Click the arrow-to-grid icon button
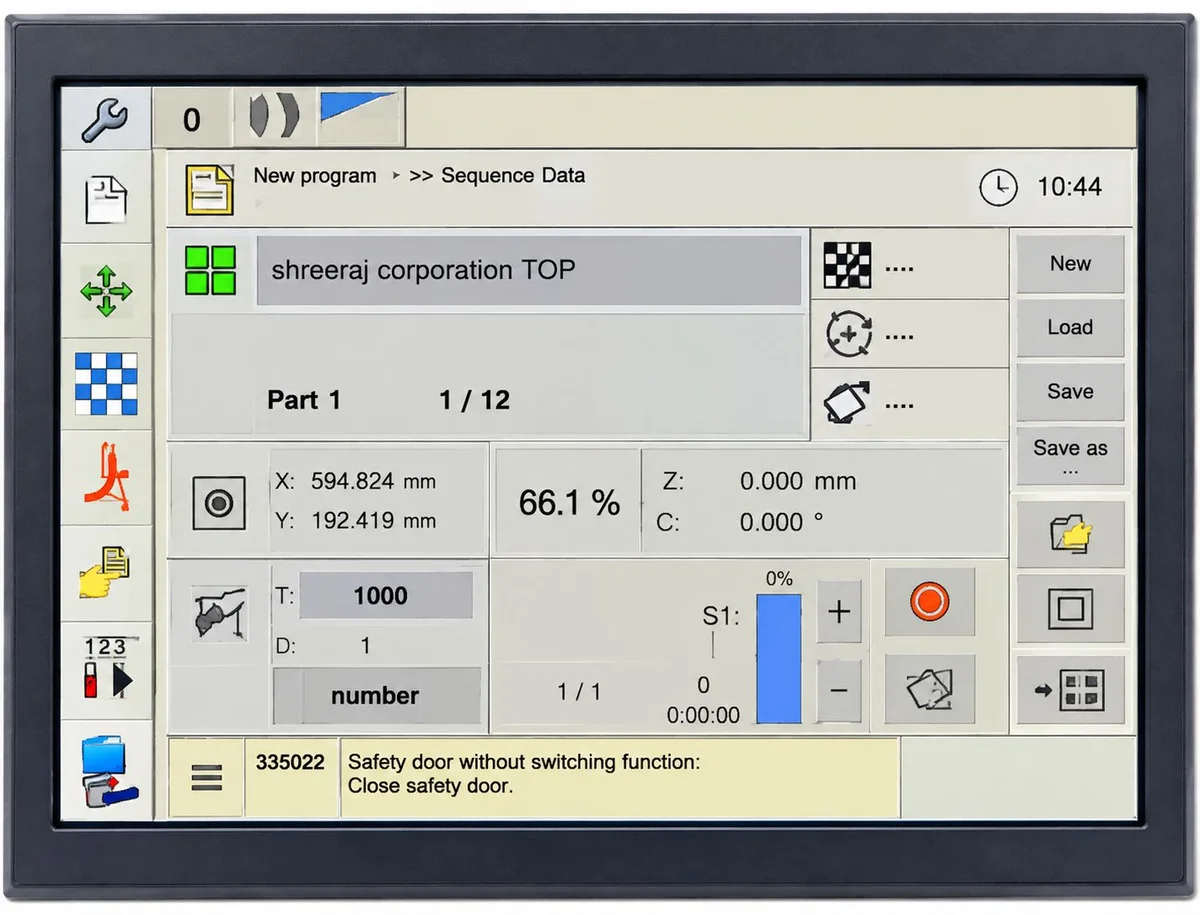This screenshot has height=915, width=1200. tap(1070, 689)
